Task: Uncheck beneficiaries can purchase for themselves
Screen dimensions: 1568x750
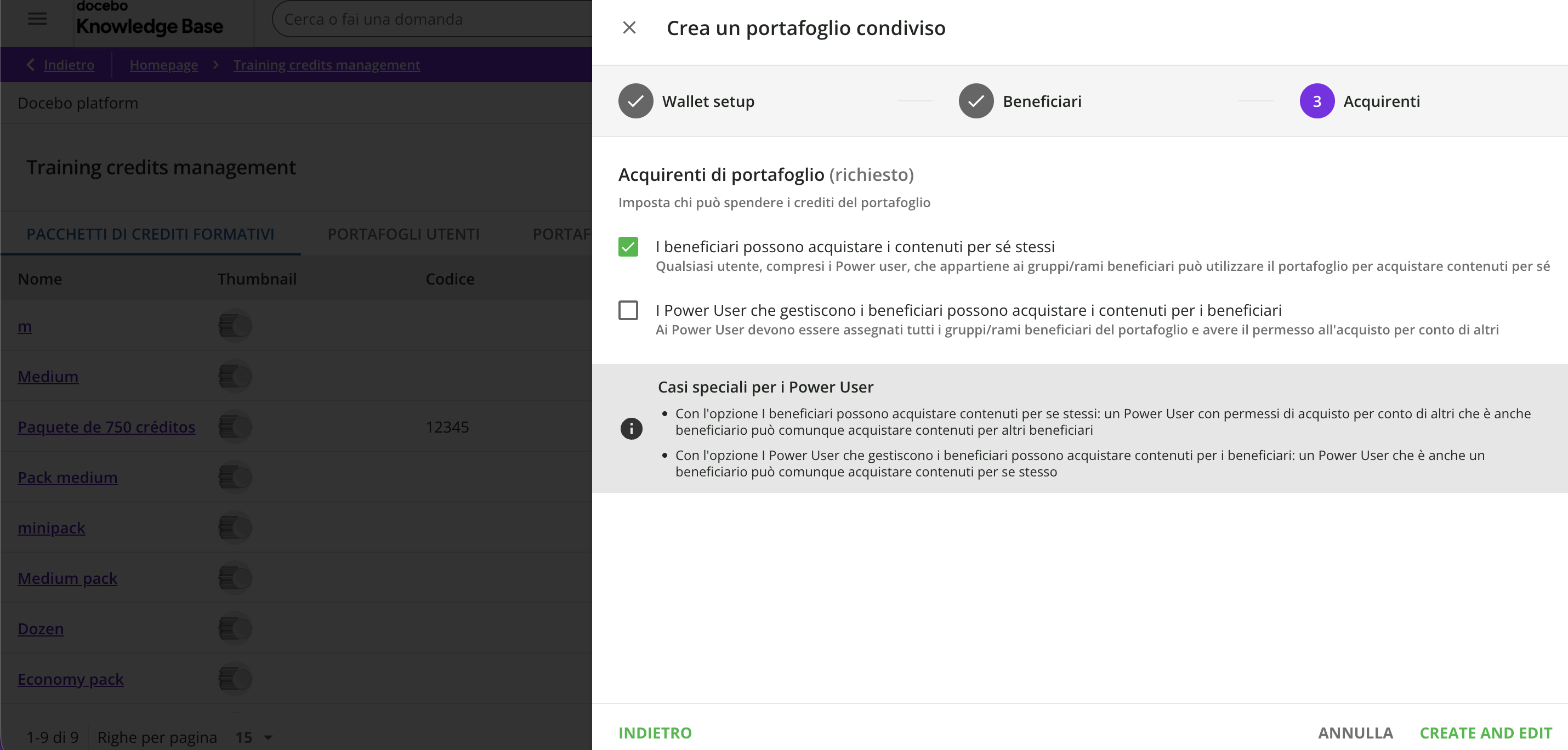Action: point(628,247)
